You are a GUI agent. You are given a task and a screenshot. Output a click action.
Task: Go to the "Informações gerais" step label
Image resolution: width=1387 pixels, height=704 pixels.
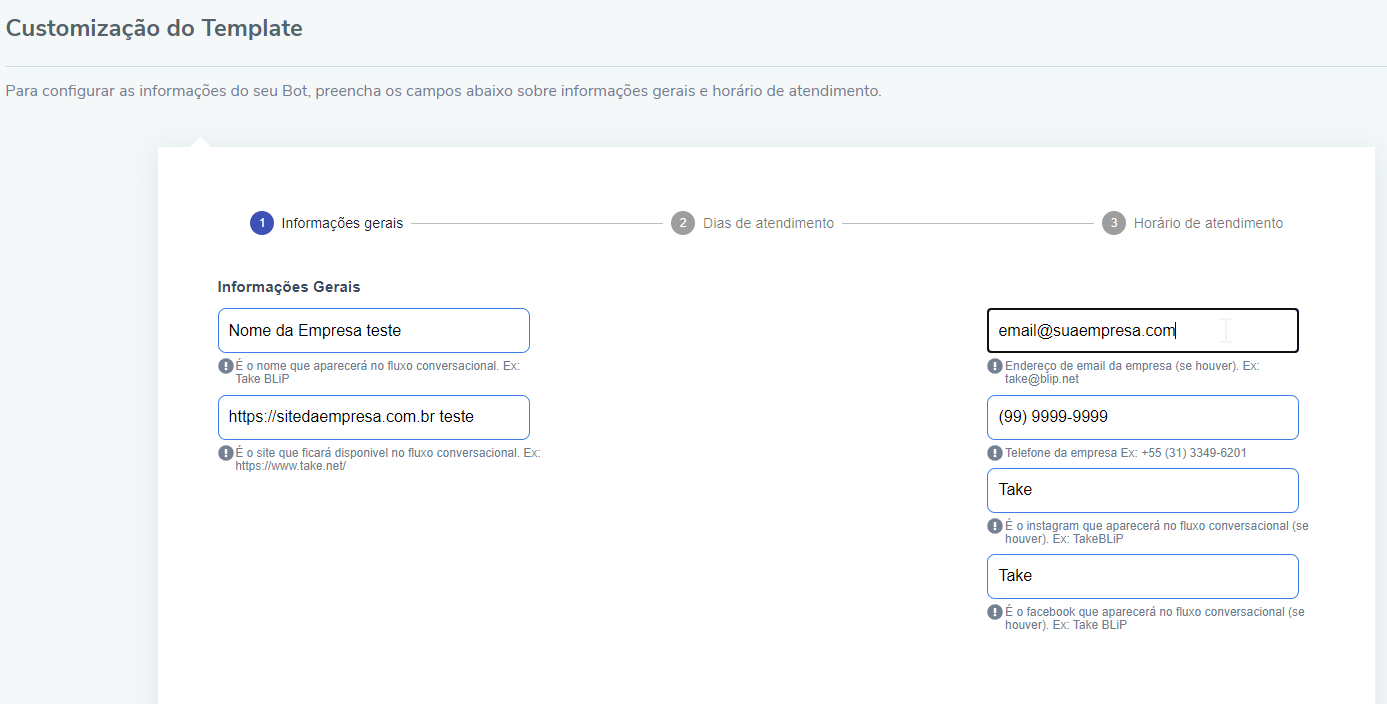coord(342,223)
